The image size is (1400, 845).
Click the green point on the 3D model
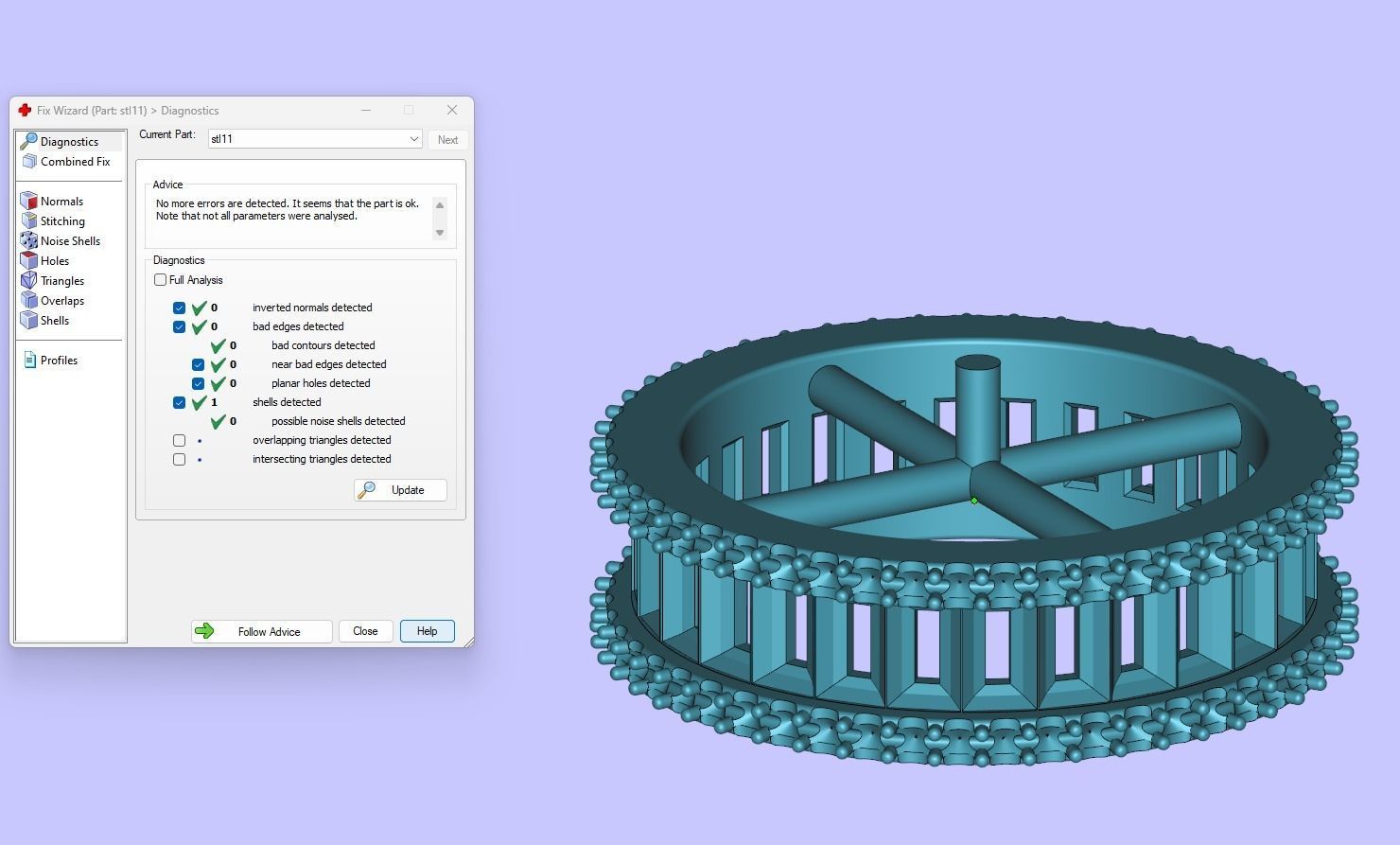(974, 501)
